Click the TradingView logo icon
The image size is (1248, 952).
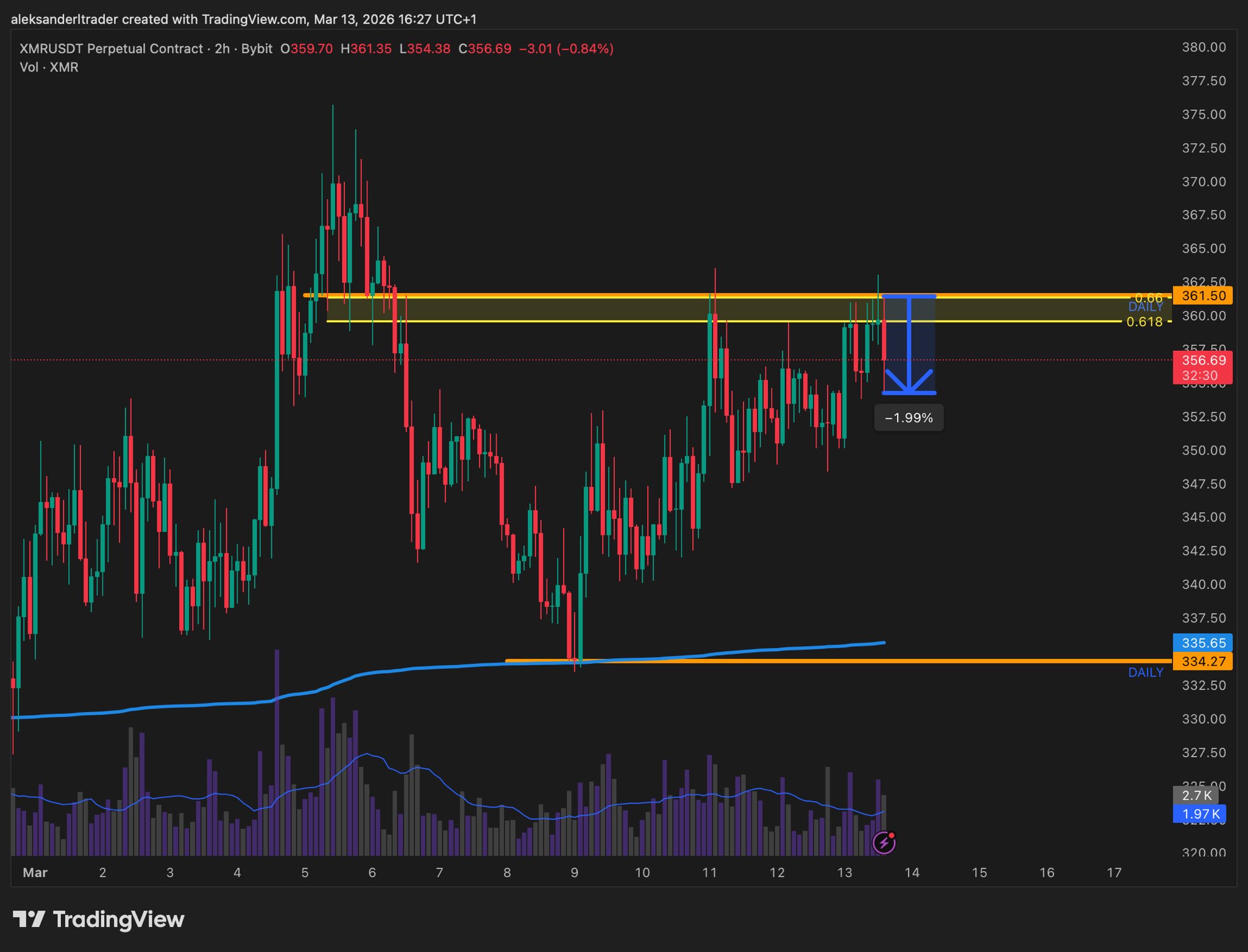pyautogui.click(x=29, y=919)
